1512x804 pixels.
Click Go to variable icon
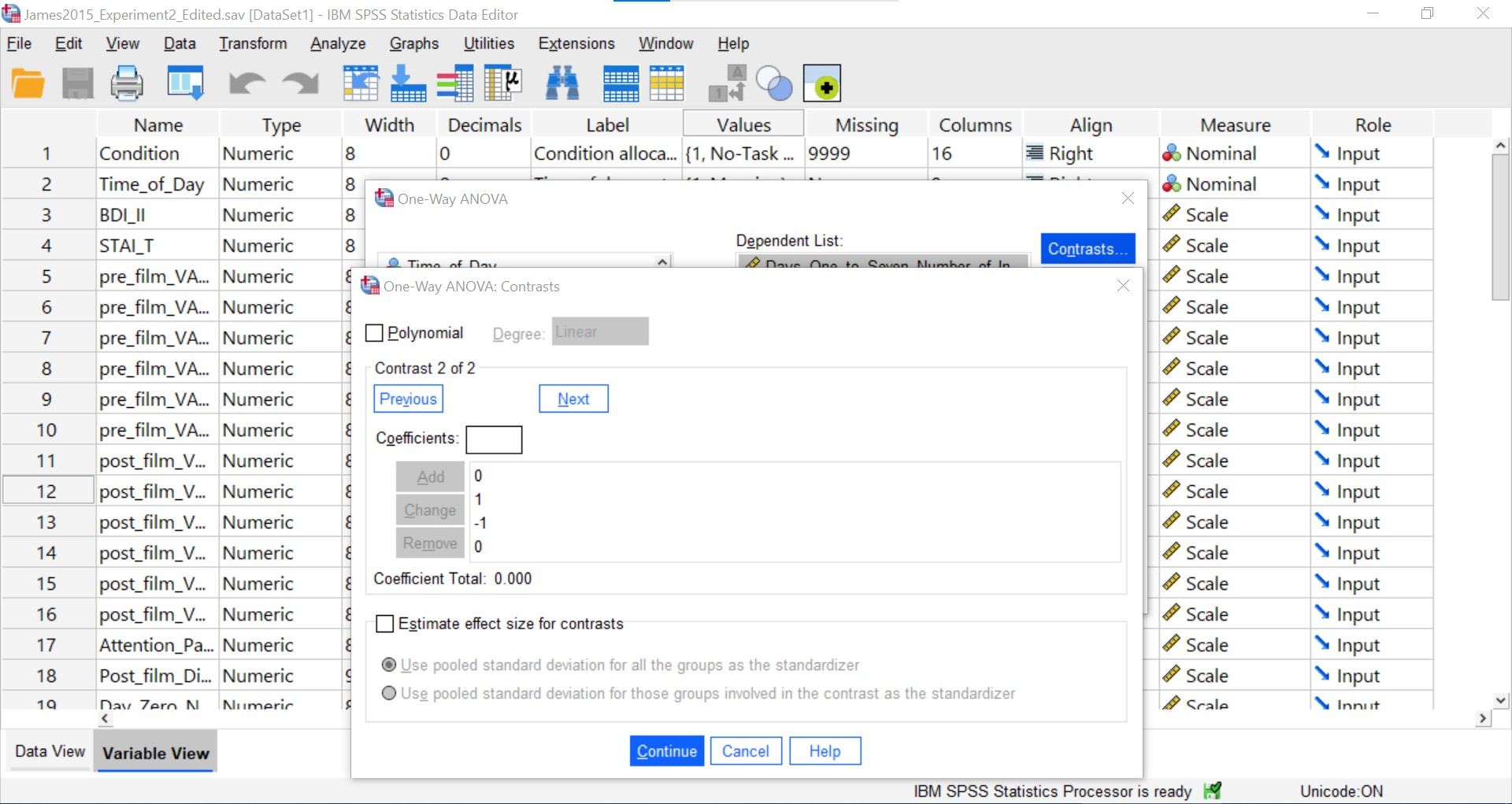[x=408, y=83]
